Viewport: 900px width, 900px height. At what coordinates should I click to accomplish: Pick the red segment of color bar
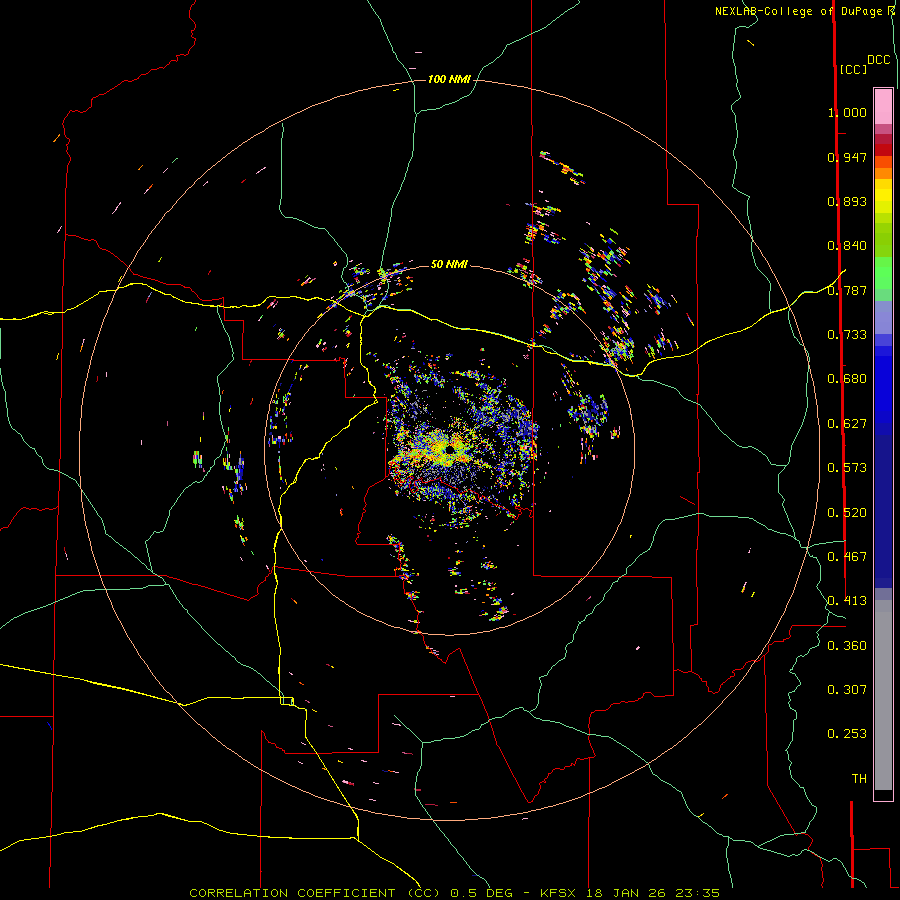883,150
